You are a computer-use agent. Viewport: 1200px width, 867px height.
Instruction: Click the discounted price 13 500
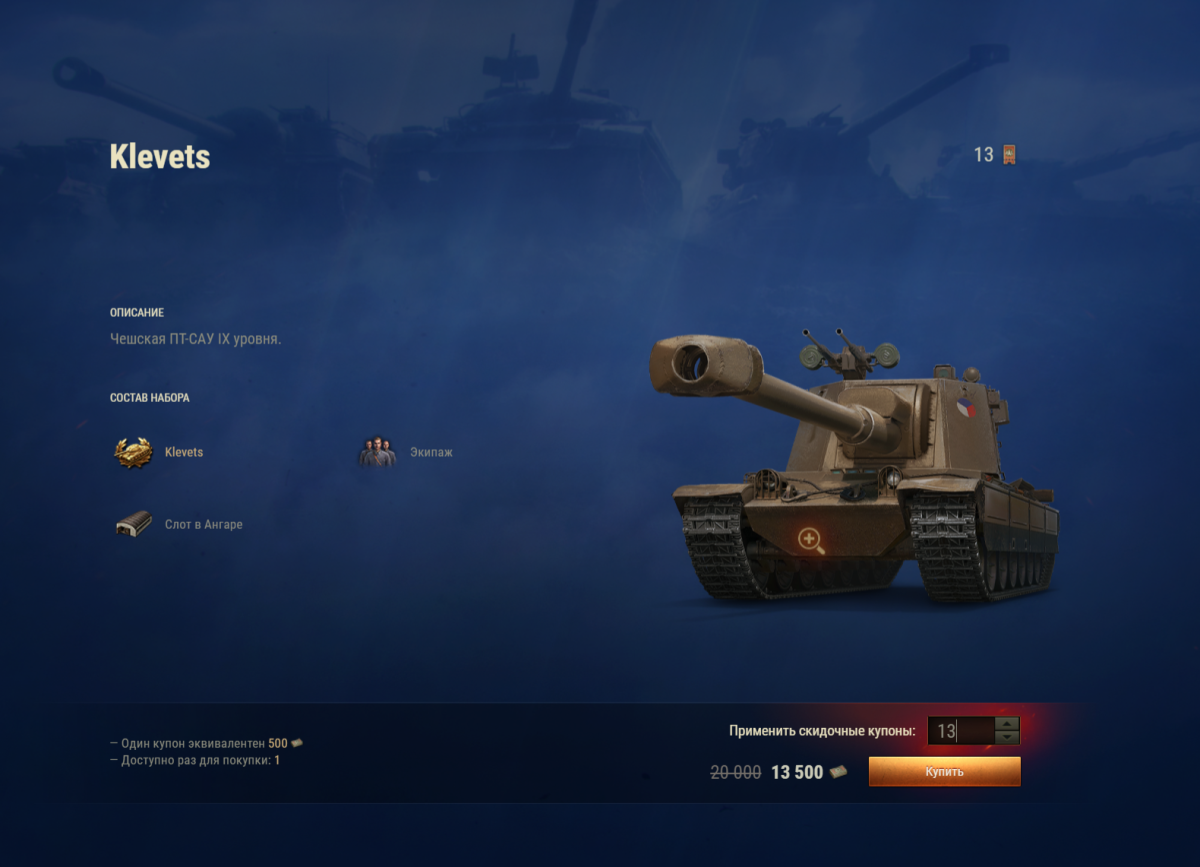(x=797, y=773)
